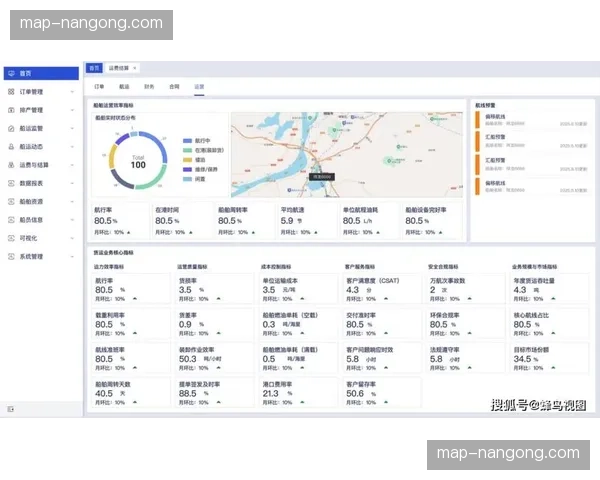The image size is (600, 480).
Task: Click 目标市场份额 34.5% card
Action: click(x=549, y=358)
